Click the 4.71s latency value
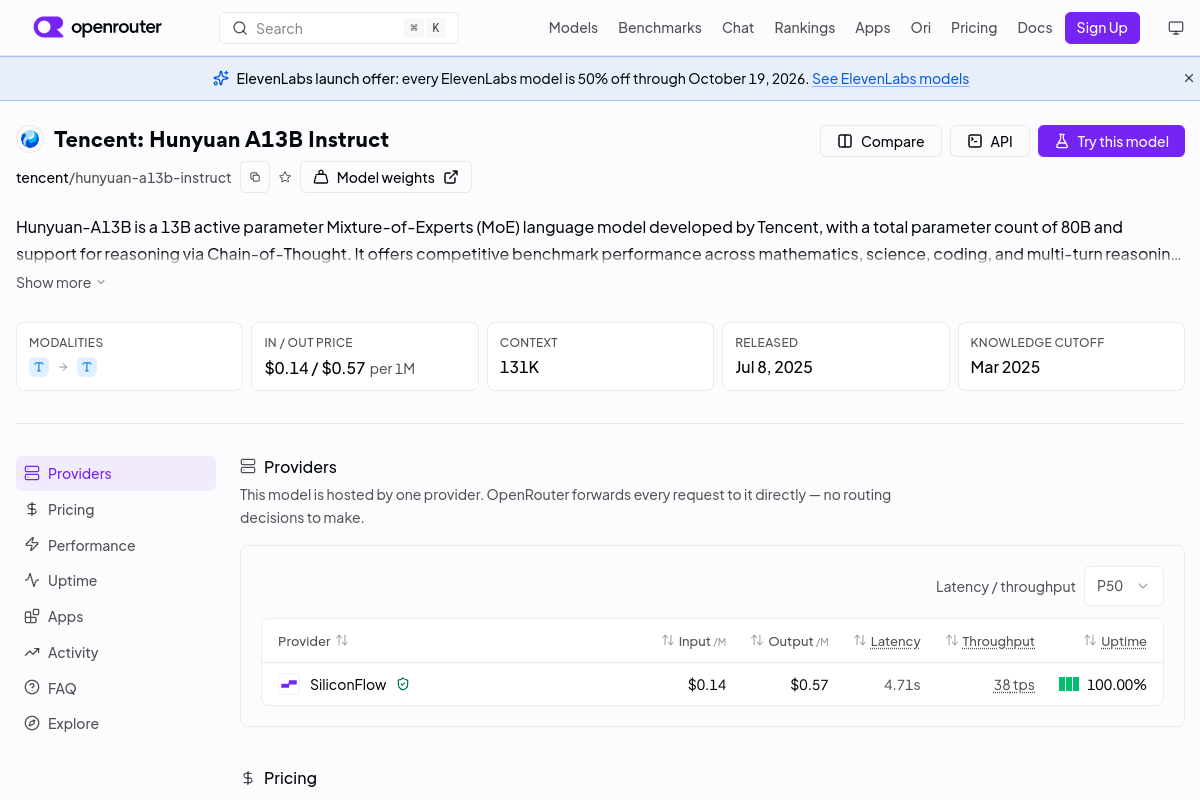The image size is (1200, 800). (902, 685)
